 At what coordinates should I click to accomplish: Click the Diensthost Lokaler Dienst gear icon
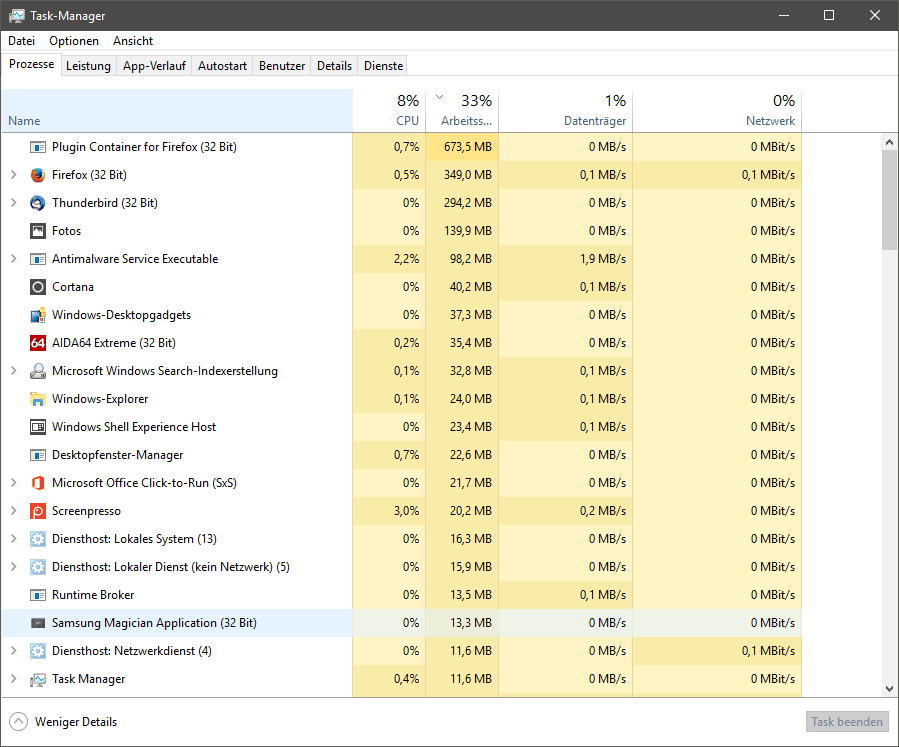point(38,567)
